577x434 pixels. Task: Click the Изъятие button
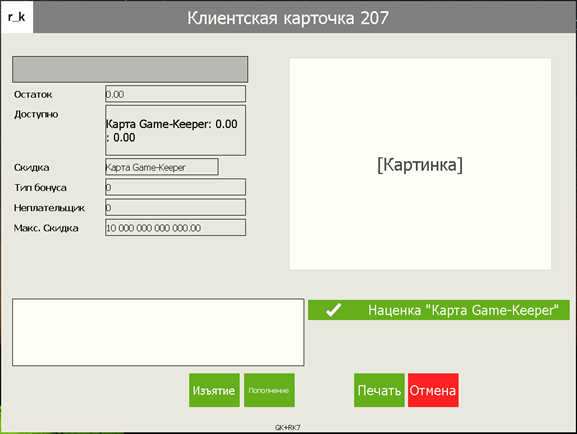(x=214, y=390)
